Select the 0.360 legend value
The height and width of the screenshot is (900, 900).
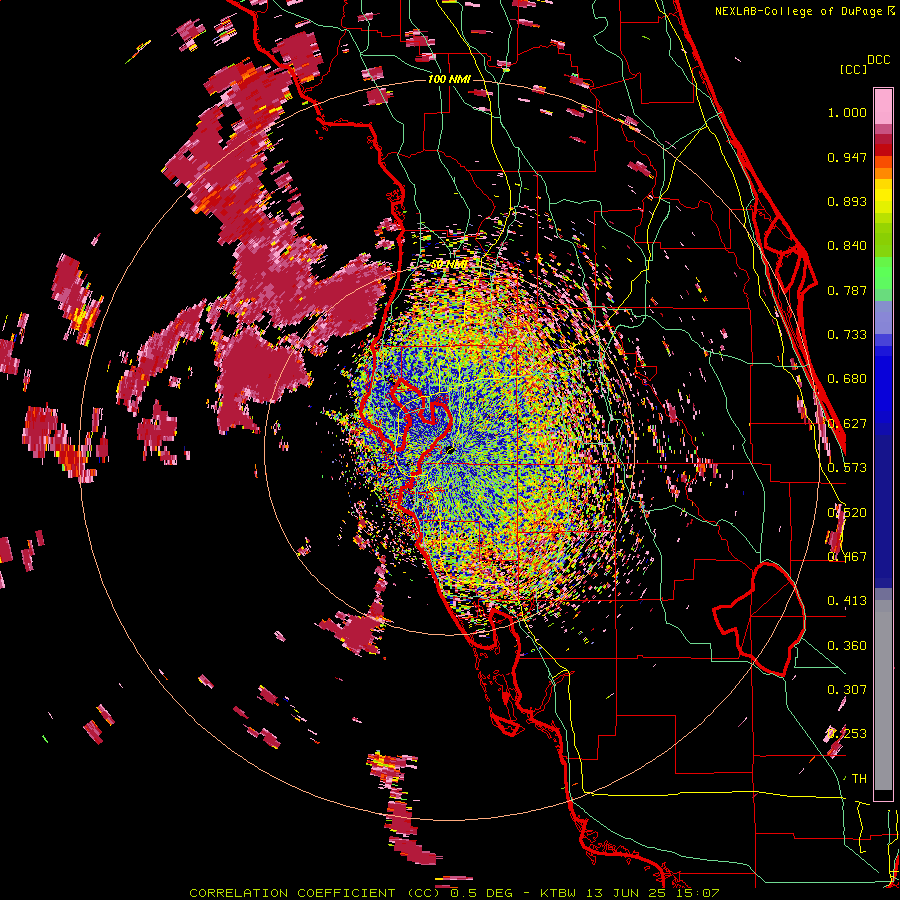pyautogui.click(x=847, y=646)
